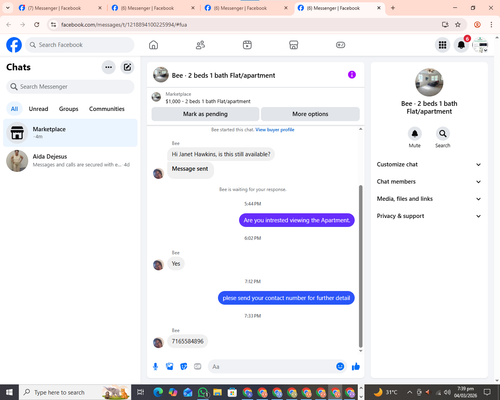Select the All chats filter

click(14, 109)
